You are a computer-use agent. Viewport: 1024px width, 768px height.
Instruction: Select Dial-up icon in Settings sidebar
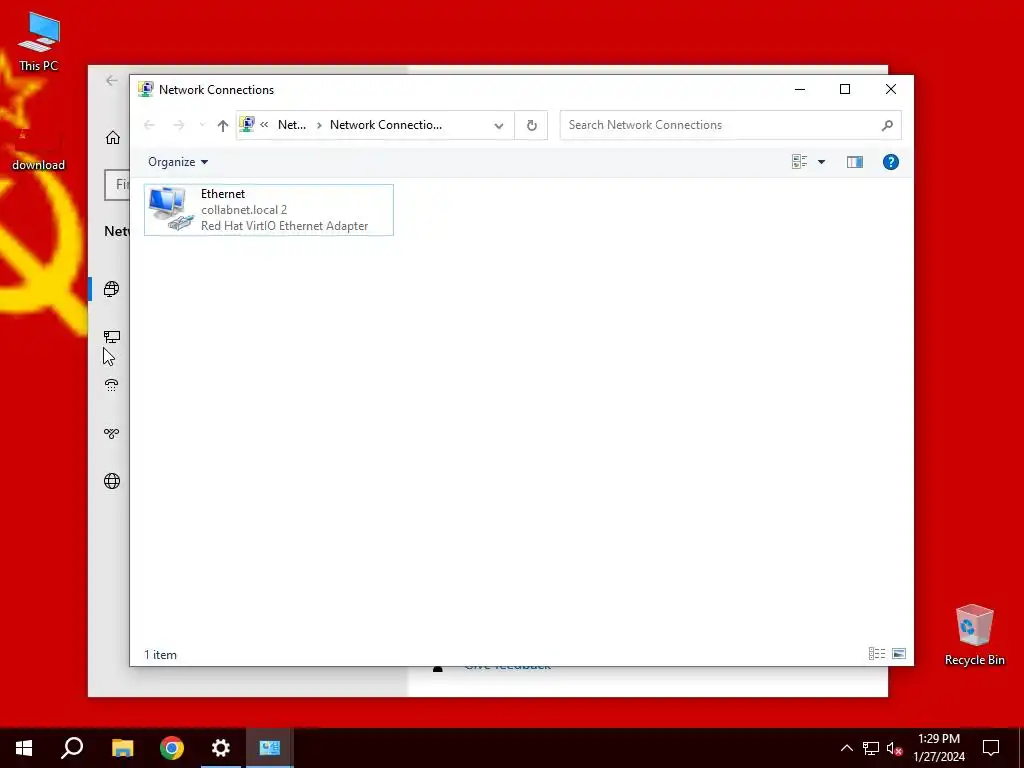[x=112, y=385]
